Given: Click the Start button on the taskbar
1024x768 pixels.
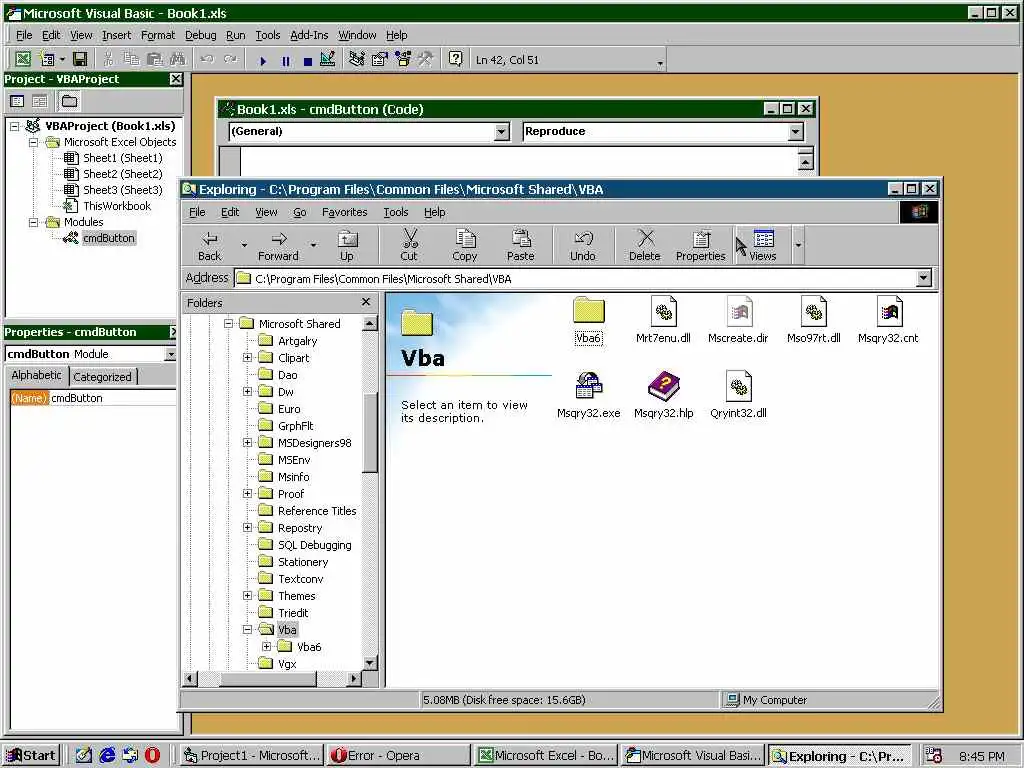Looking at the screenshot, I should tap(31, 756).
